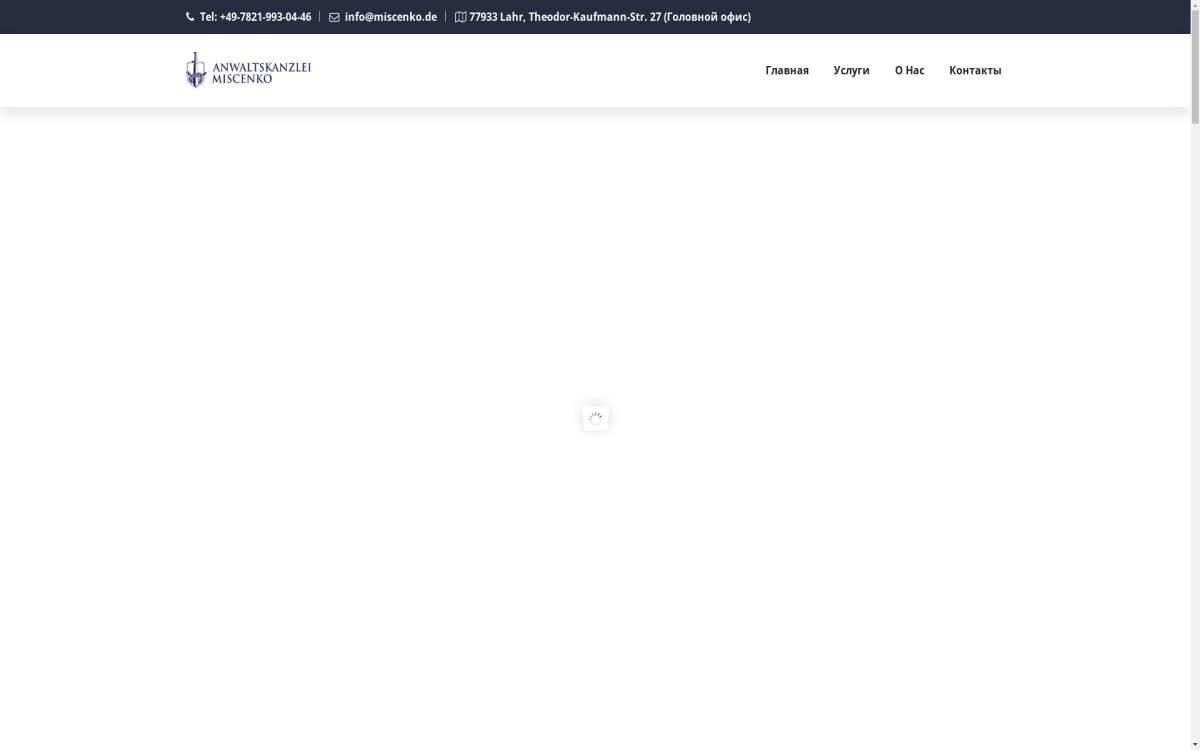Viewport: 1200px width, 750px height.
Task: Click the scrollbar up arrow
Action: [x=1194, y=5]
